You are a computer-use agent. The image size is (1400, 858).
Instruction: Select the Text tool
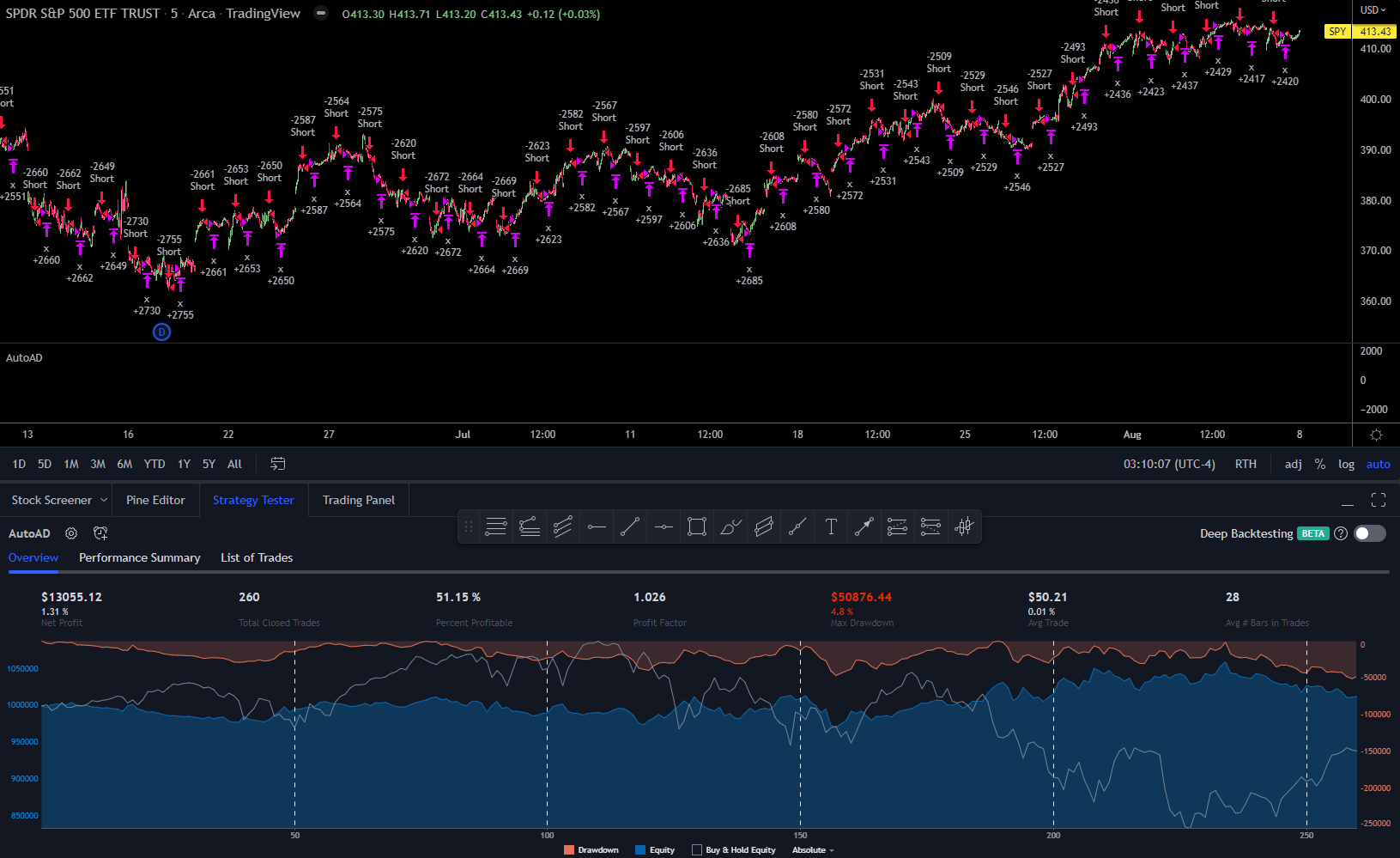tap(831, 526)
